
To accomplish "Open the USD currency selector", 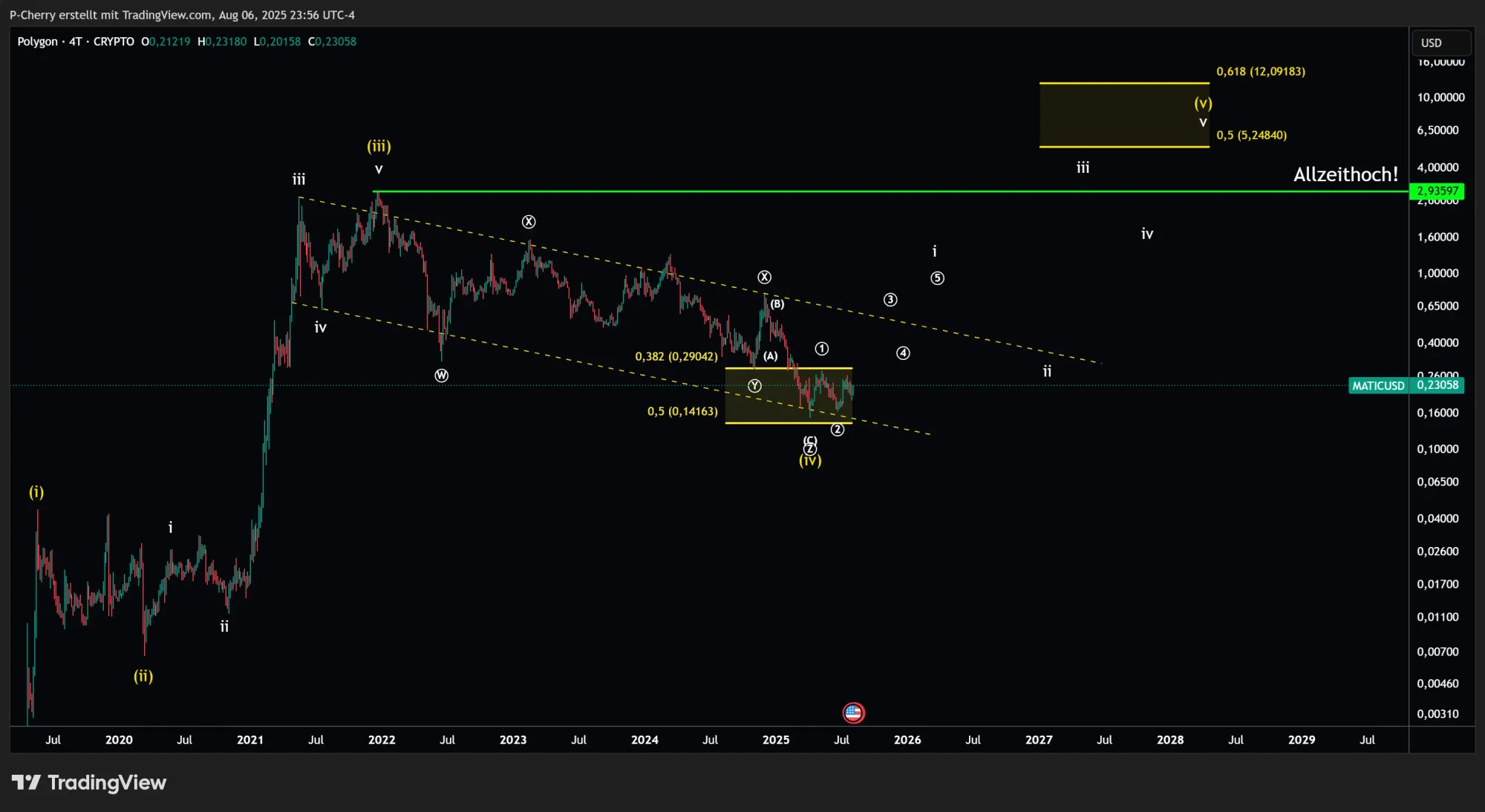I will pos(1440,42).
